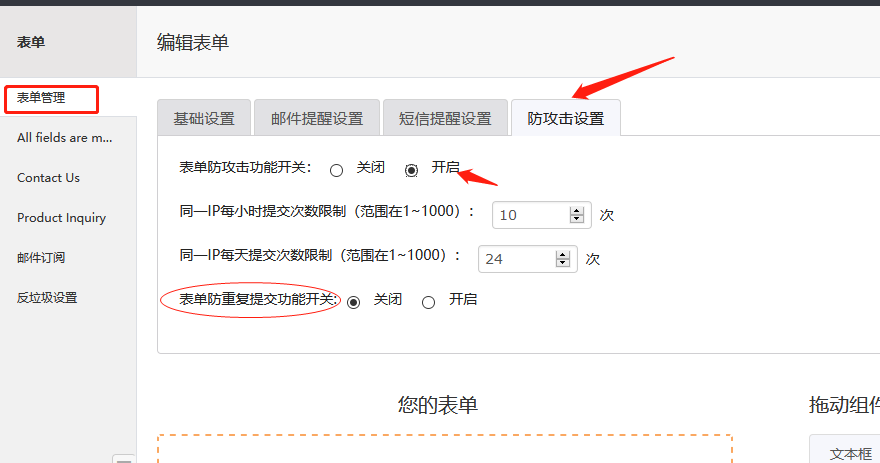Viewport: 880px width, 463px height.
Task: Open 表单管理 in the sidebar
Action: pos(41,98)
